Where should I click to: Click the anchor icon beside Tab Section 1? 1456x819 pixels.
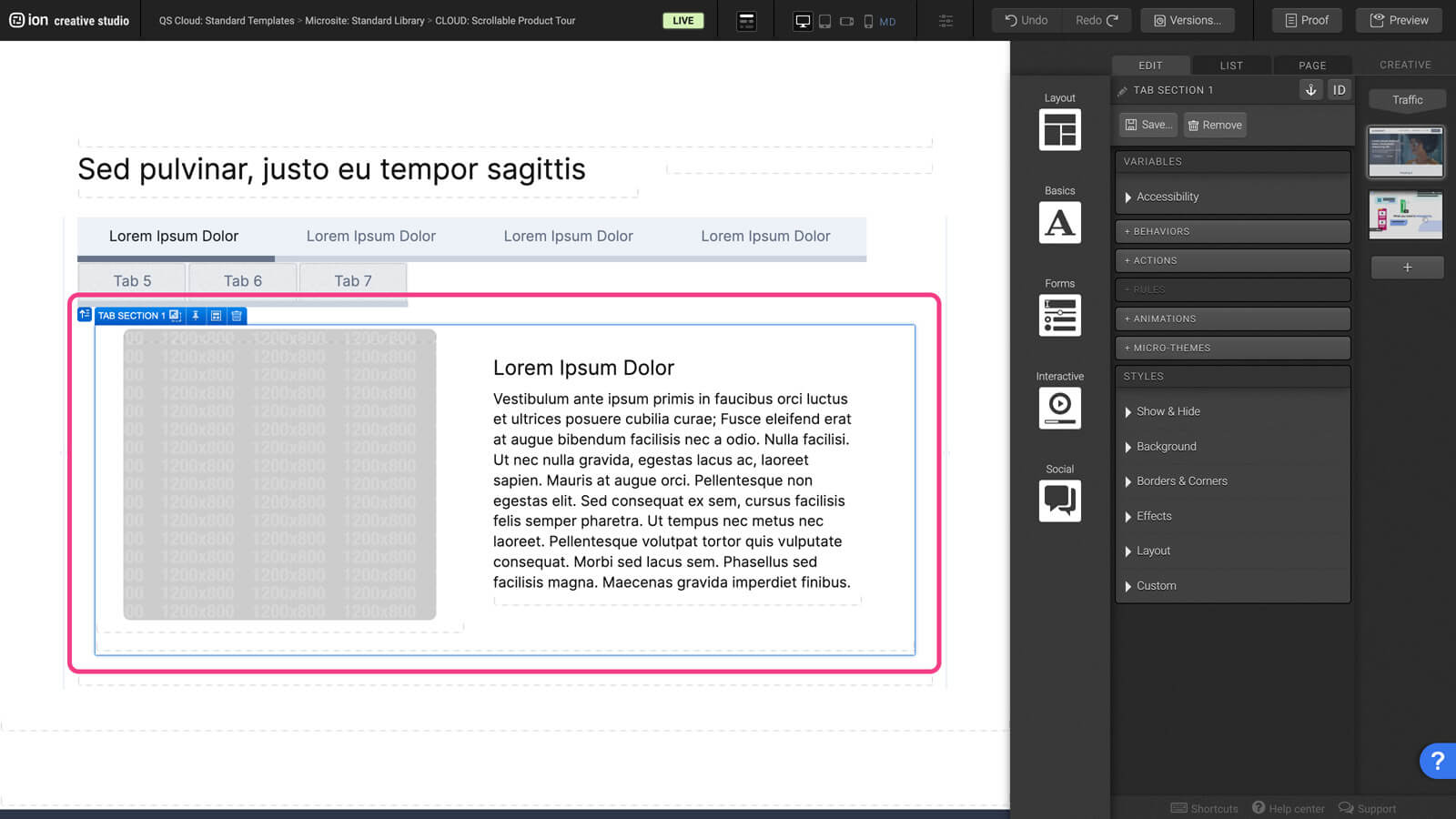pos(1310,89)
